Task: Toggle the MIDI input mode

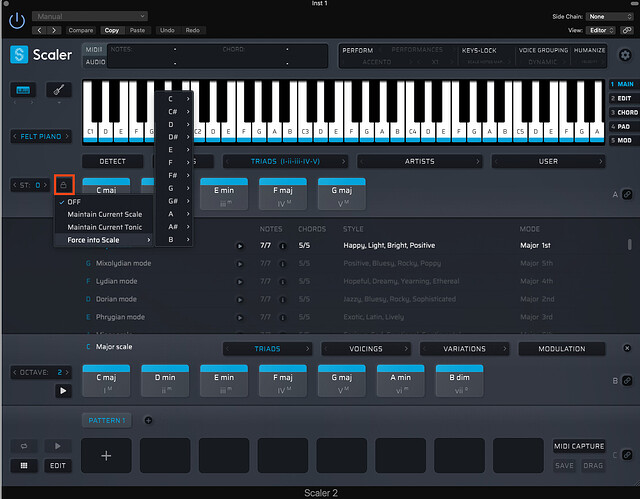Action: (x=94, y=49)
